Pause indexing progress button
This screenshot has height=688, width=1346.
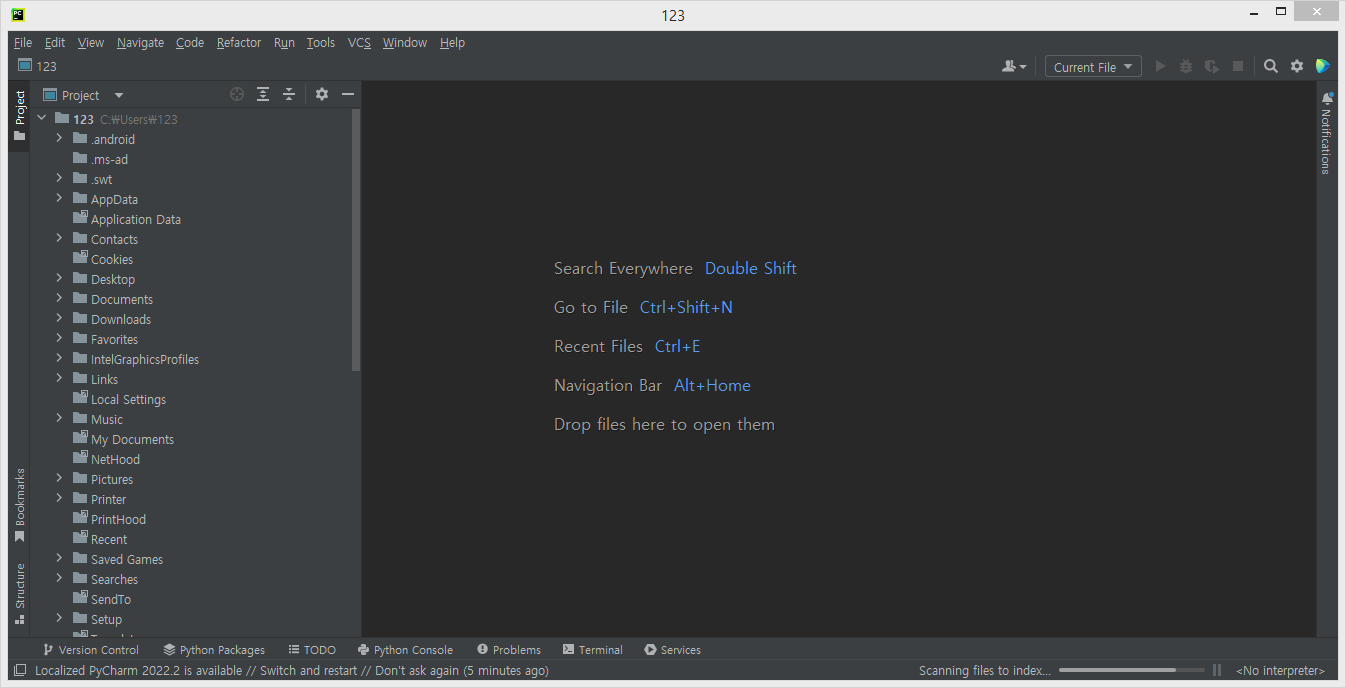coord(1217,671)
